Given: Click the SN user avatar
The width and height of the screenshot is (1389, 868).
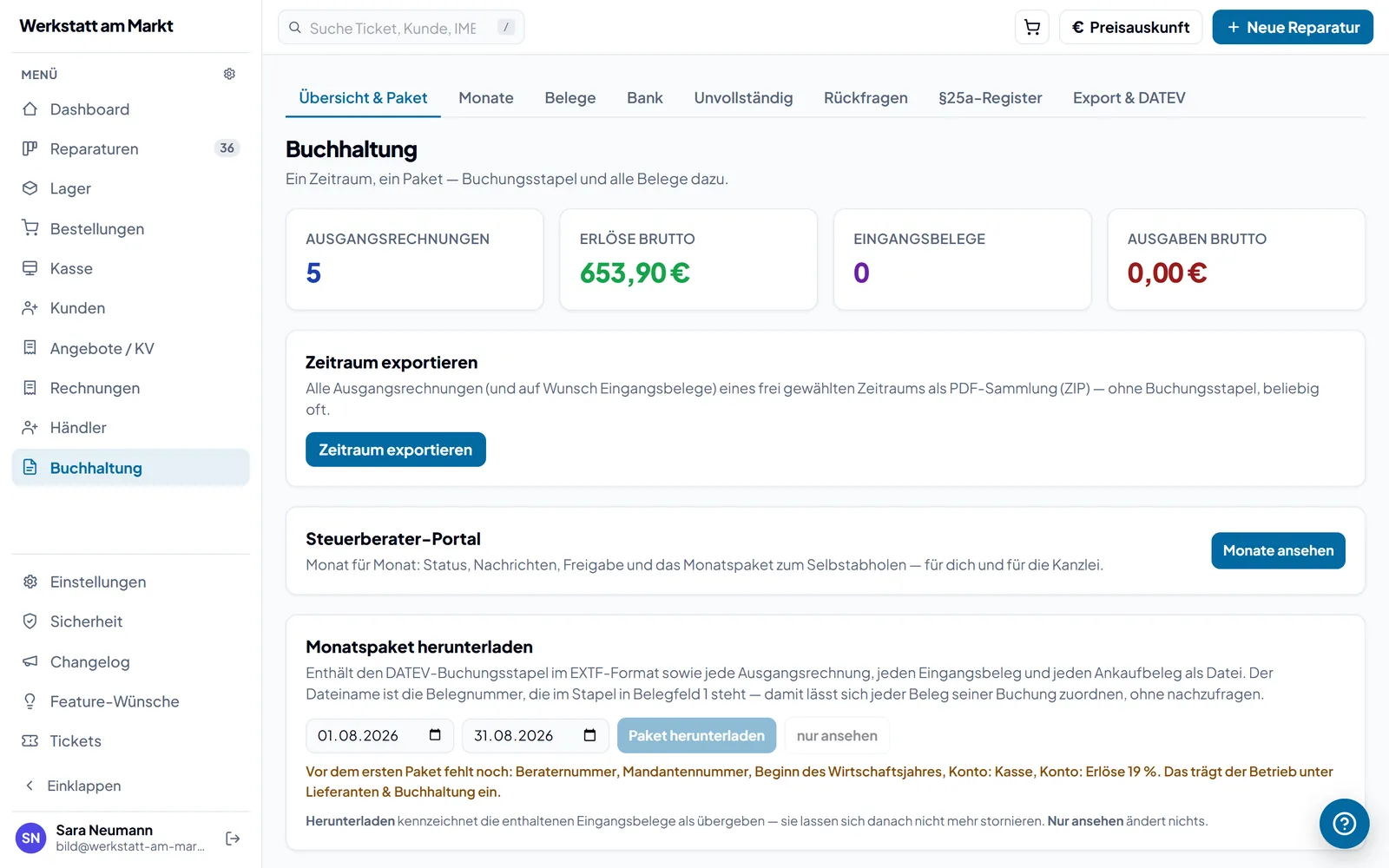Looking at the screenshot, I should [31, 838].
